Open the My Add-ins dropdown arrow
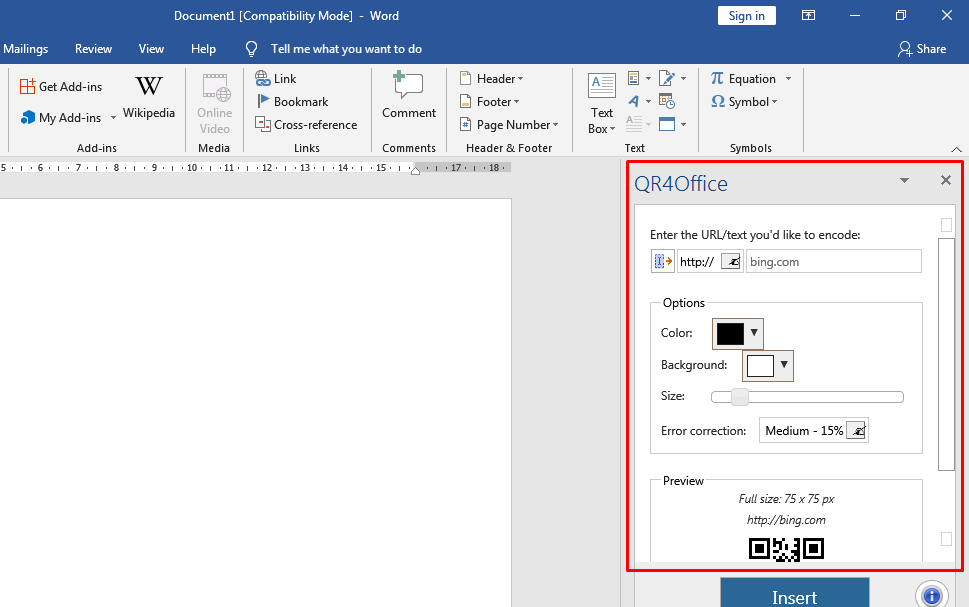The height and width of the screenshot is (607, 969). click(x=113, y=117)
